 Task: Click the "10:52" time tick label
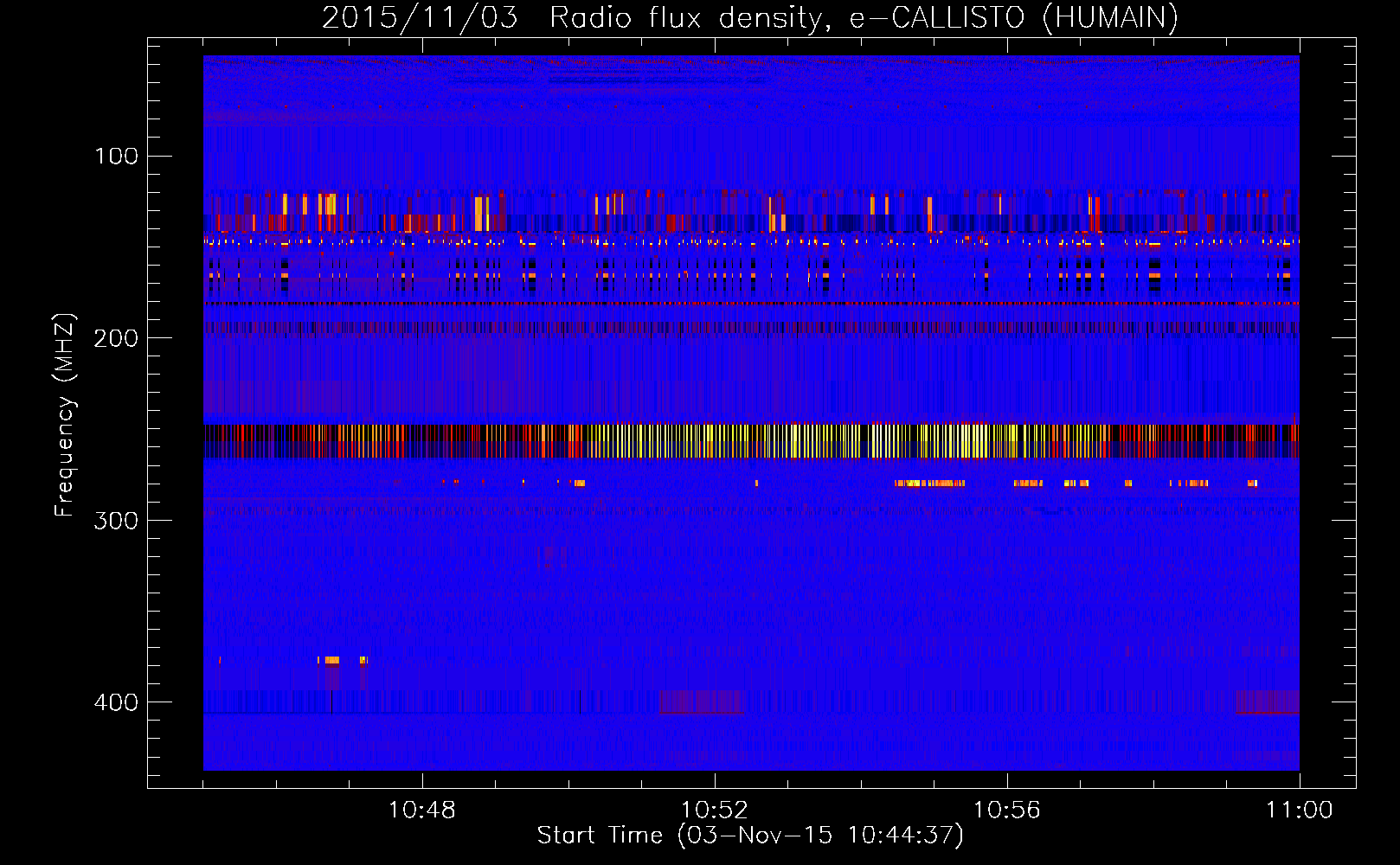[714, 811]
